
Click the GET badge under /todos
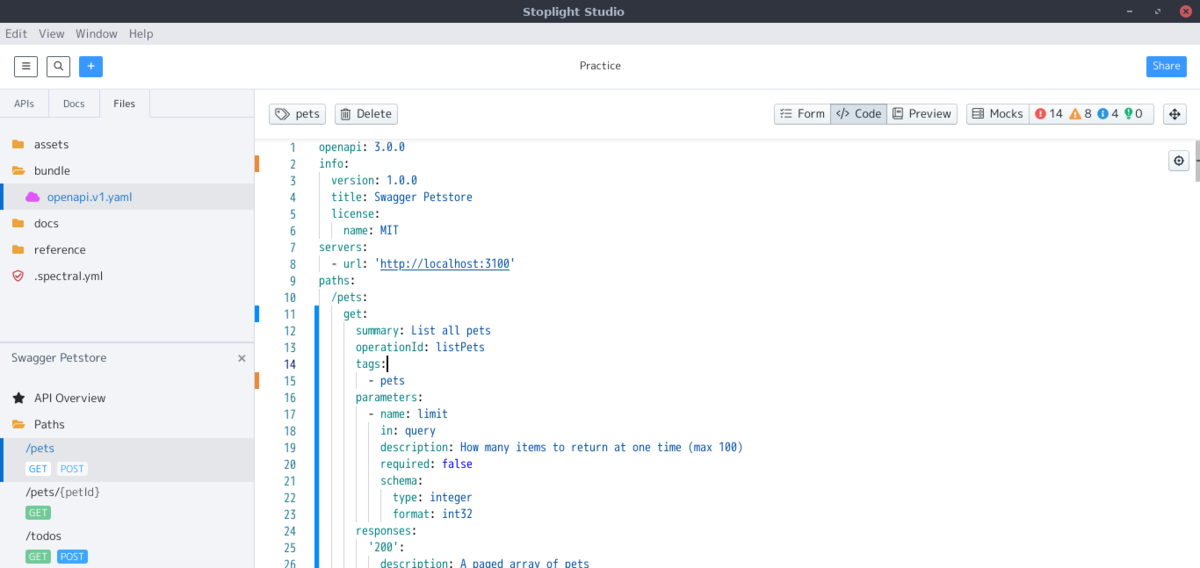click(x=38, y=557)
